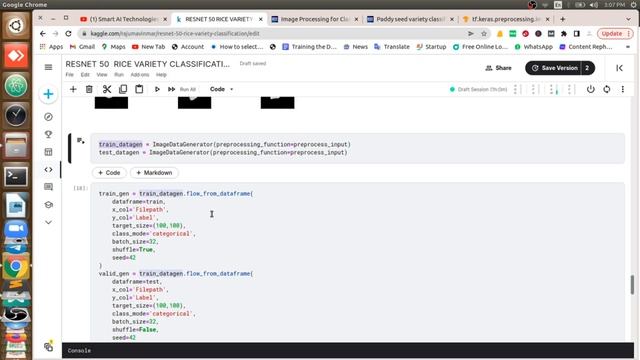The height and width of the screenshot is (360, 640).
Task: Open the File menu
Action: pyautogui.click(x=70, y=75)
